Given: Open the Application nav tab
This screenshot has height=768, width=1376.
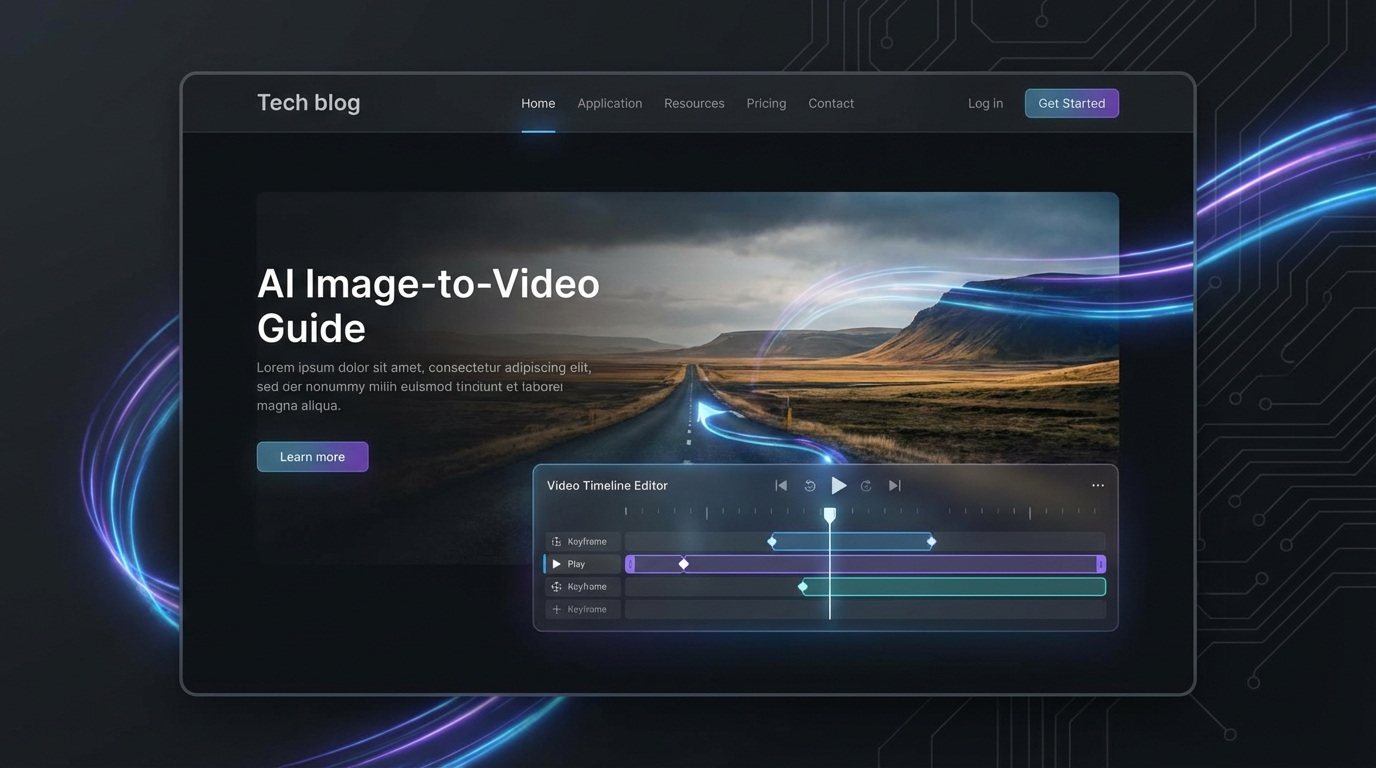Looking at the screenshot, I should point(609,103).
